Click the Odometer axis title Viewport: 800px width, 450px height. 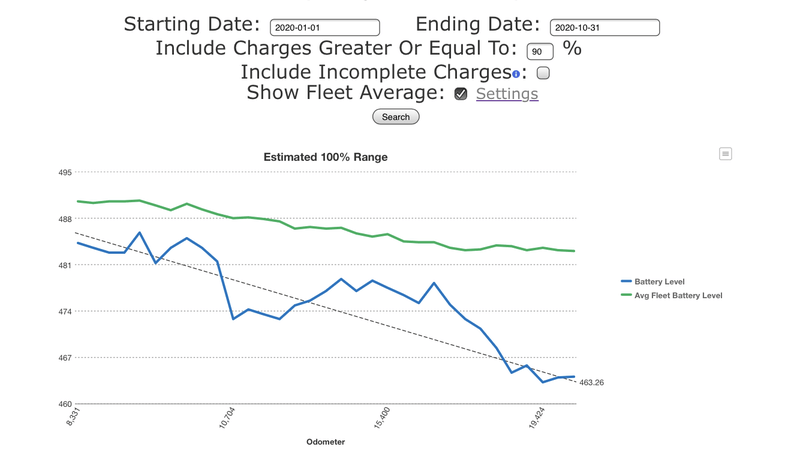pyautogui.click(x=325, y=442)
